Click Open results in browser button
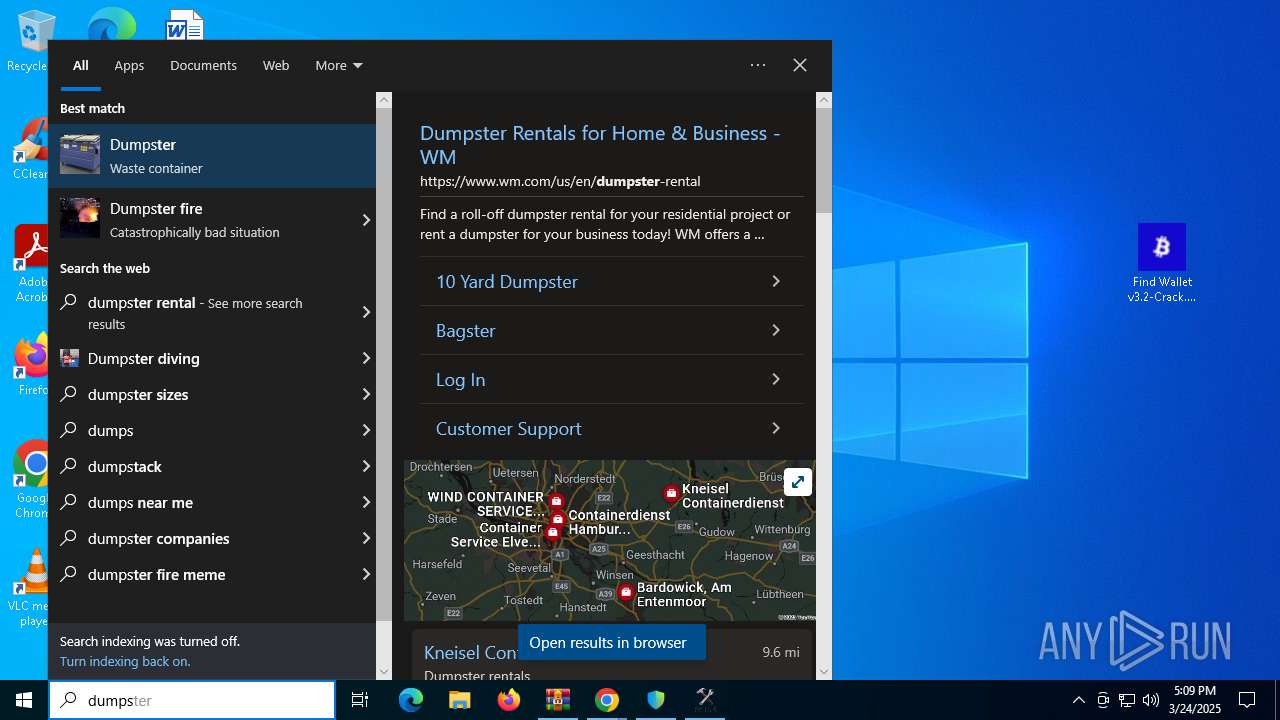The image size is (1280, 720). (x=611, y=642)
